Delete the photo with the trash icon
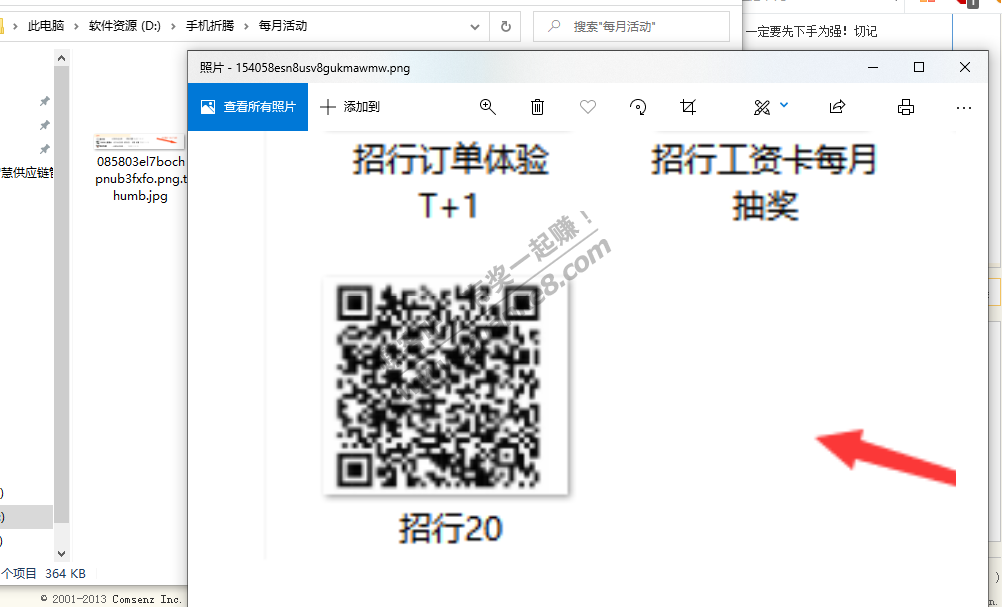This screenshot has height=607, width=1002. tap(537, 107)
